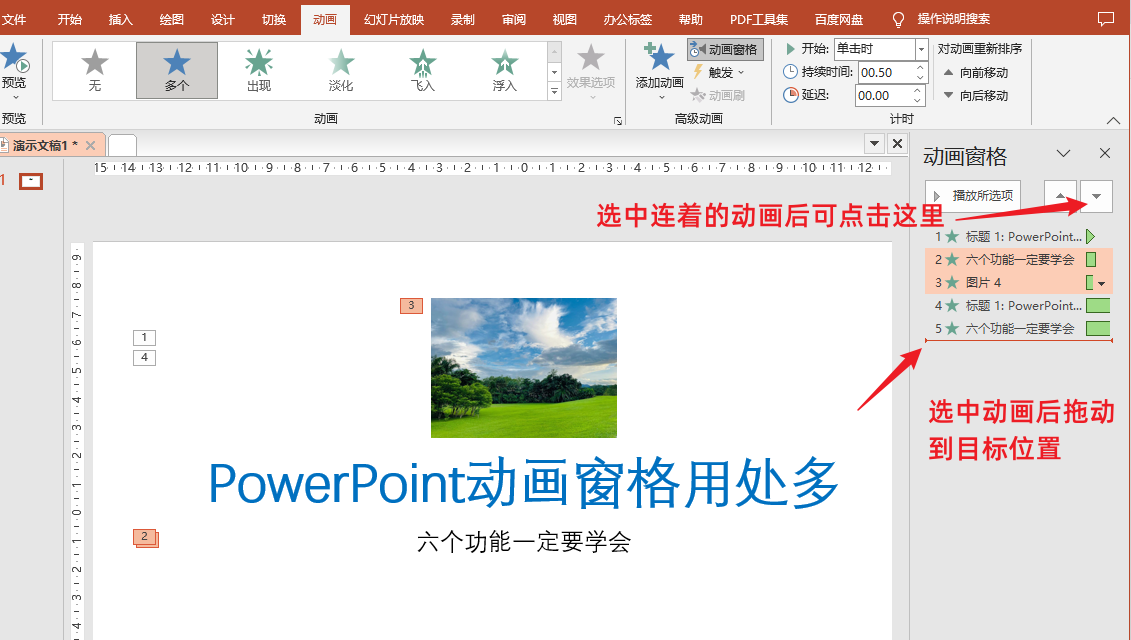Screen dimensions: 1131x640
Task: Select slide 1 thumbnail in slide panel
Action: click(30, 181)
